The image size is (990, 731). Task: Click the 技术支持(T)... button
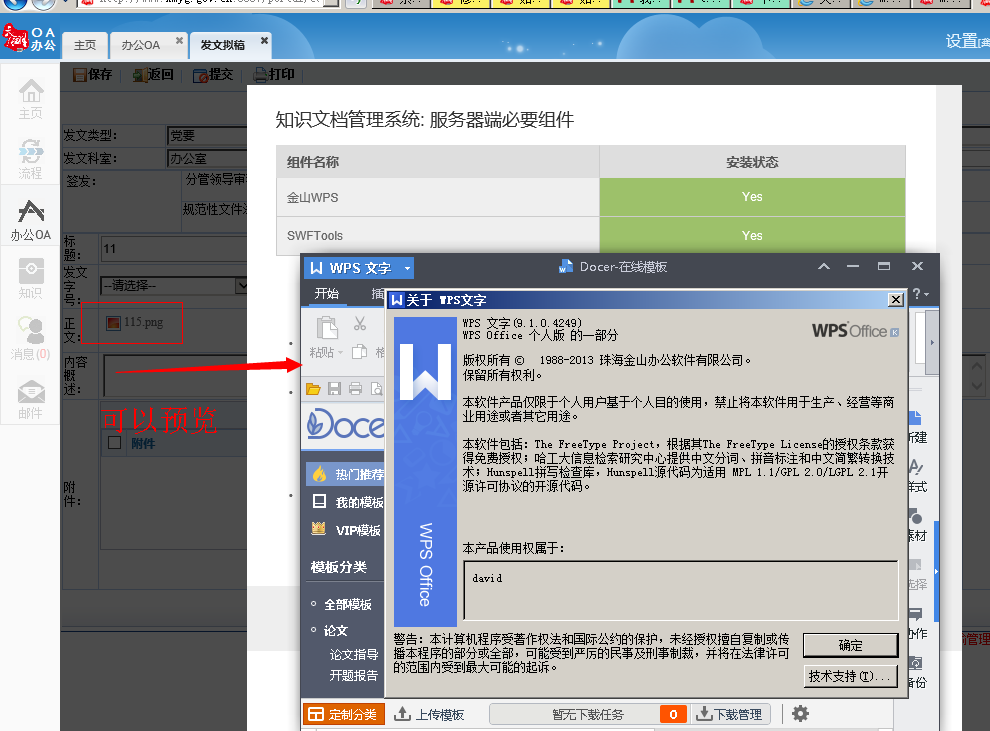pos(850,676)
